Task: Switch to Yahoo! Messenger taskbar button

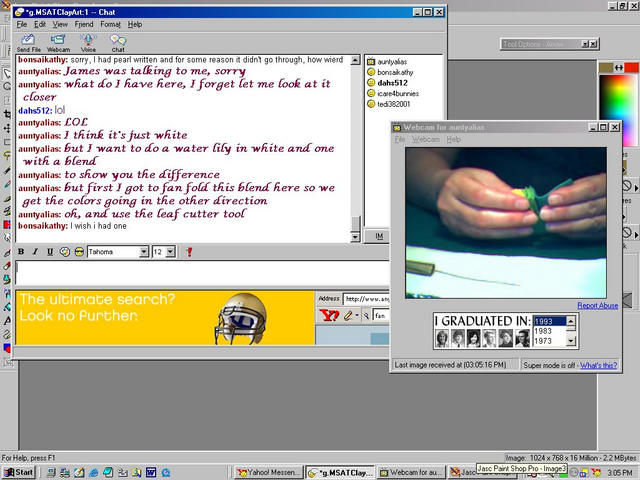Action: coord(269,473)
